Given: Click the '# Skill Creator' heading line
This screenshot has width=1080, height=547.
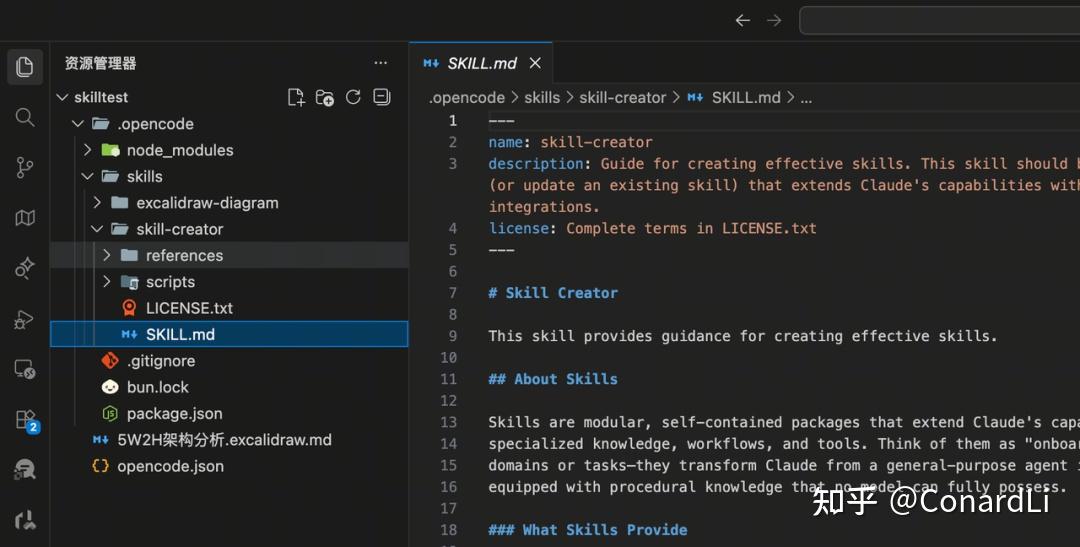Looking at the screenshot, I should (553, 293).
